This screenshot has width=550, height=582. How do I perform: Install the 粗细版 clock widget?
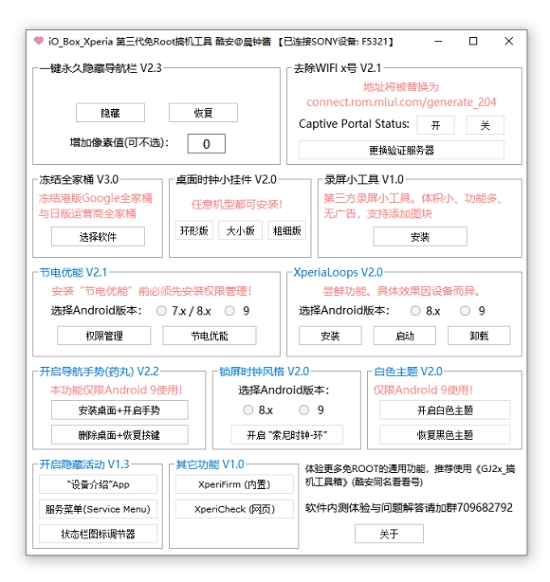(287, 230)
